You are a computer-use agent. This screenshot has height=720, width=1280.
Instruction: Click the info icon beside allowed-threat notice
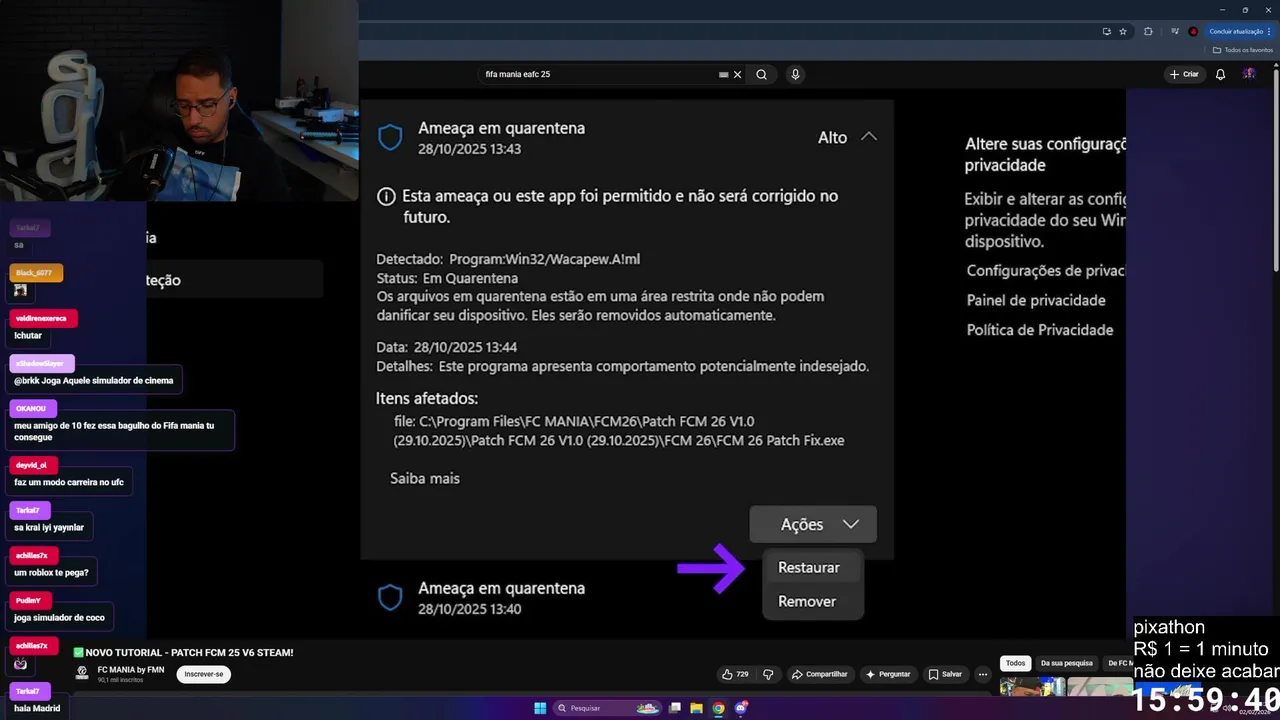(x=385, y=197)
